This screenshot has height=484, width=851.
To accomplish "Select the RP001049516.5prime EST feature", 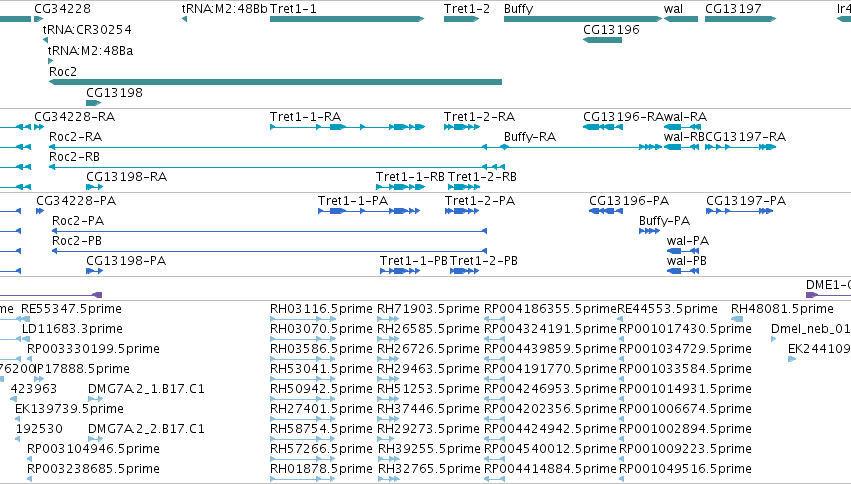I will point(621,479).
